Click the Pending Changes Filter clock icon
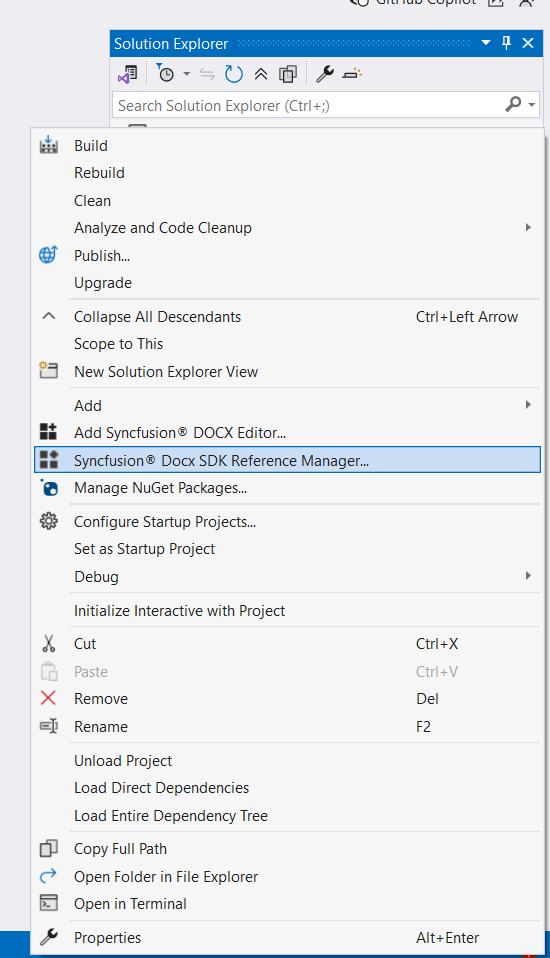 165,74
